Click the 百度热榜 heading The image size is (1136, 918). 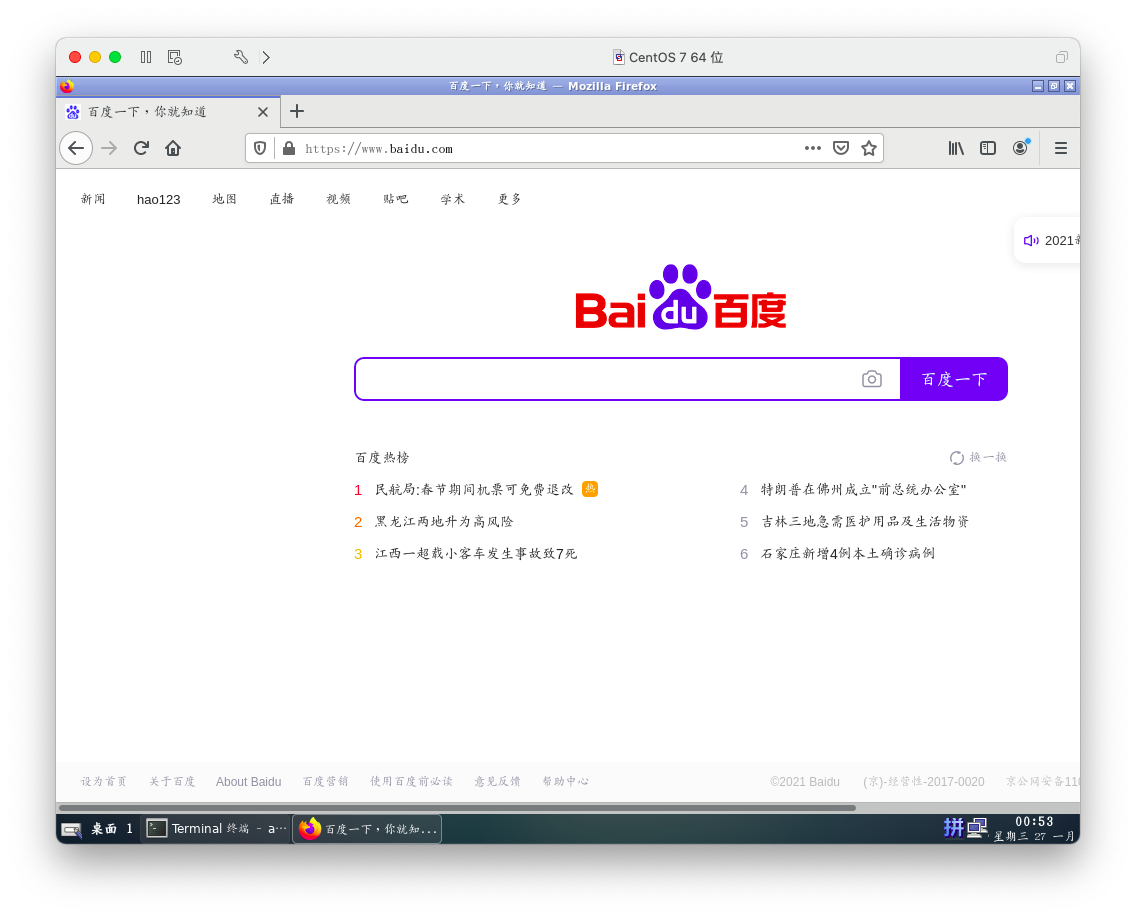383,458
